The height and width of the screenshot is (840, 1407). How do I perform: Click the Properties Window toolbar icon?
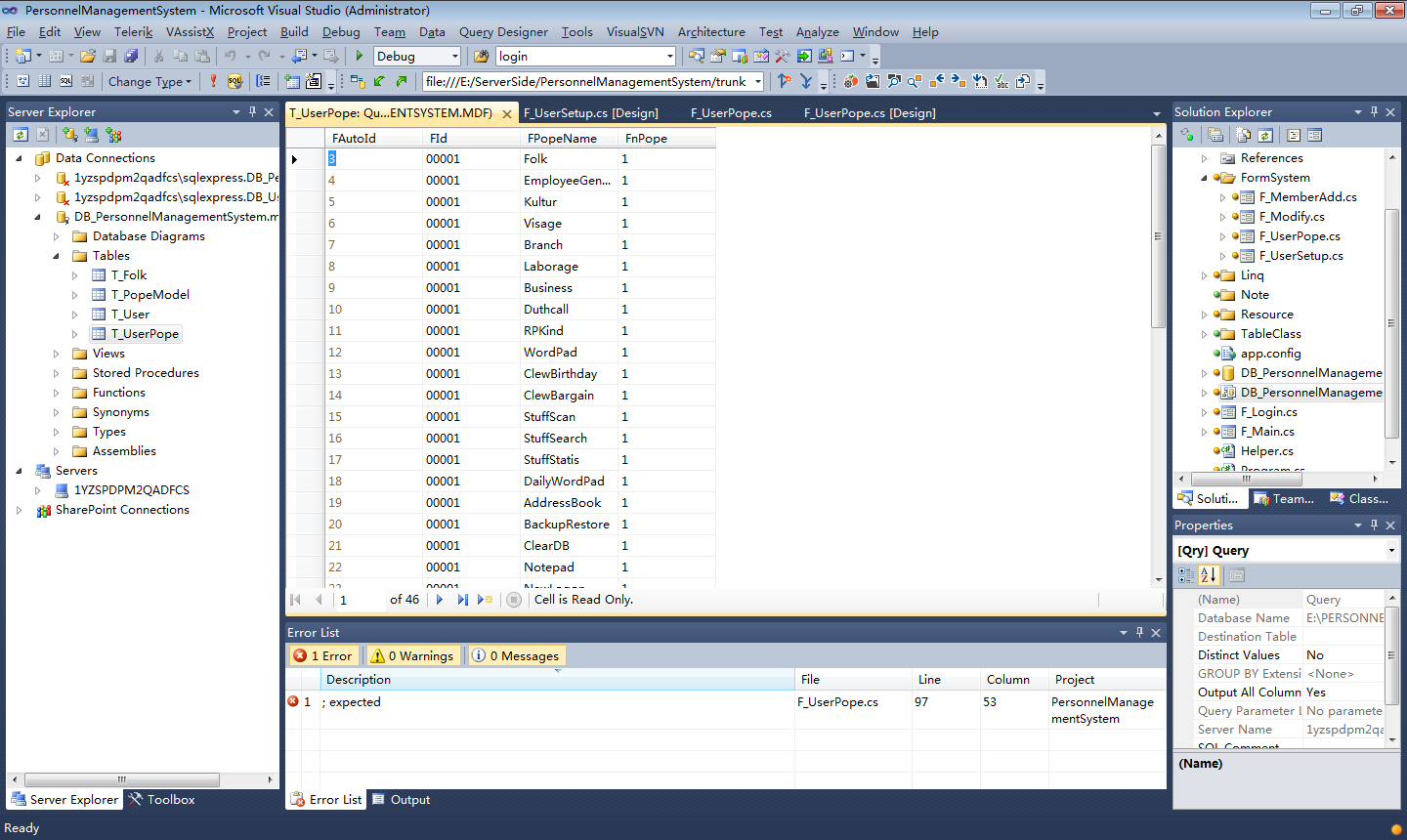pos(718,57)
